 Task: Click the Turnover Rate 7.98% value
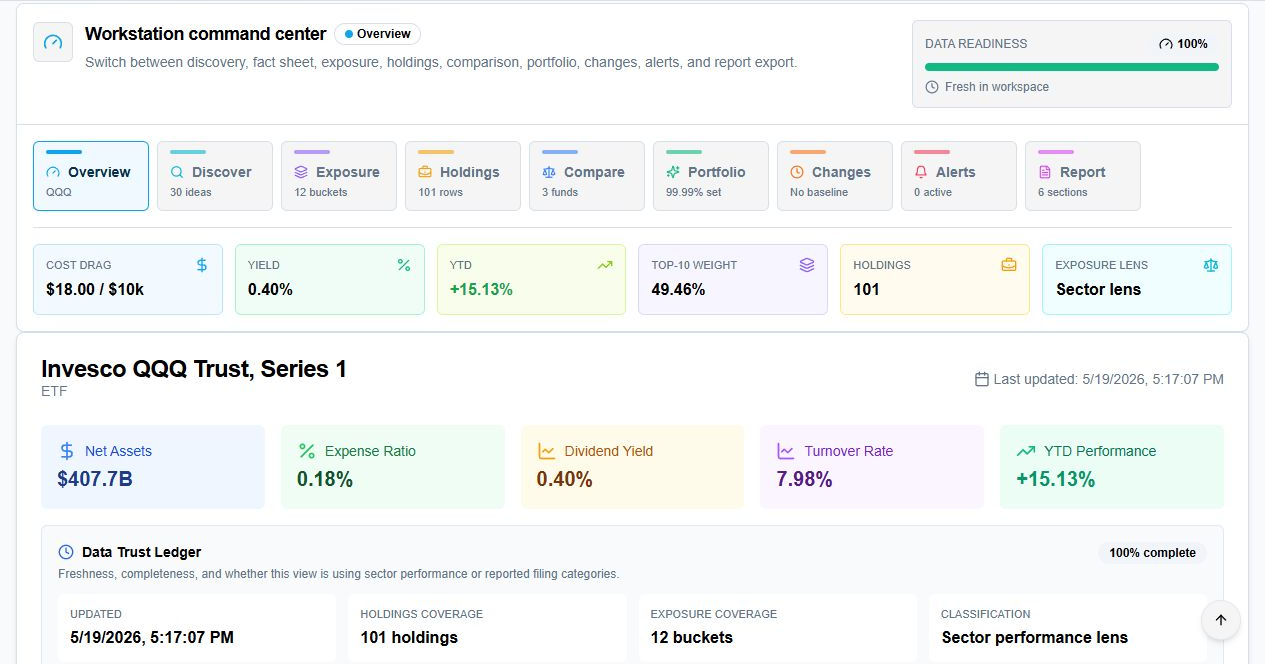(x=805, y=479)
